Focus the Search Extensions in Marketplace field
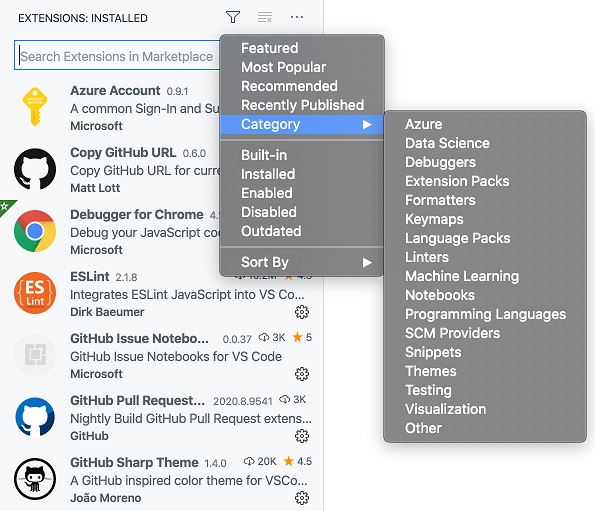 tap(117, 55)
